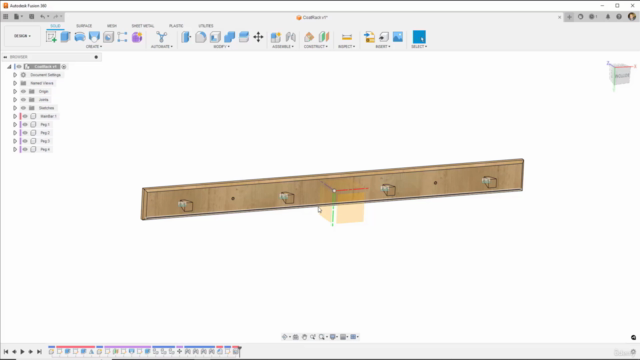Toggle visibility of Peg 2 component
640x360 pixels.
tap(25, 133)
